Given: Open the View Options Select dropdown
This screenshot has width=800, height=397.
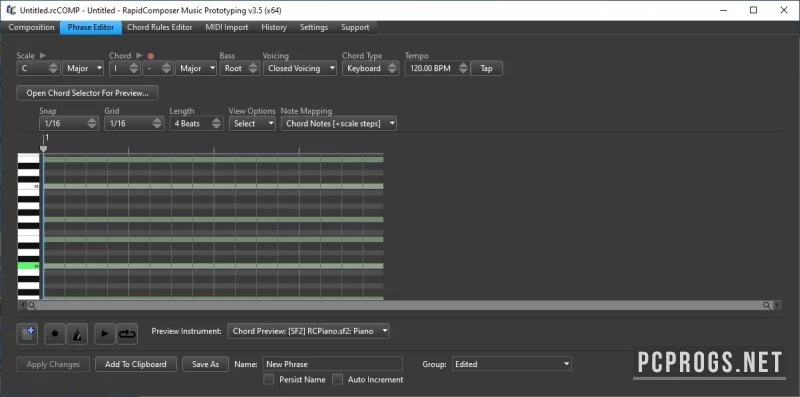Looking at the screenshot, I should tap(252, 123).
